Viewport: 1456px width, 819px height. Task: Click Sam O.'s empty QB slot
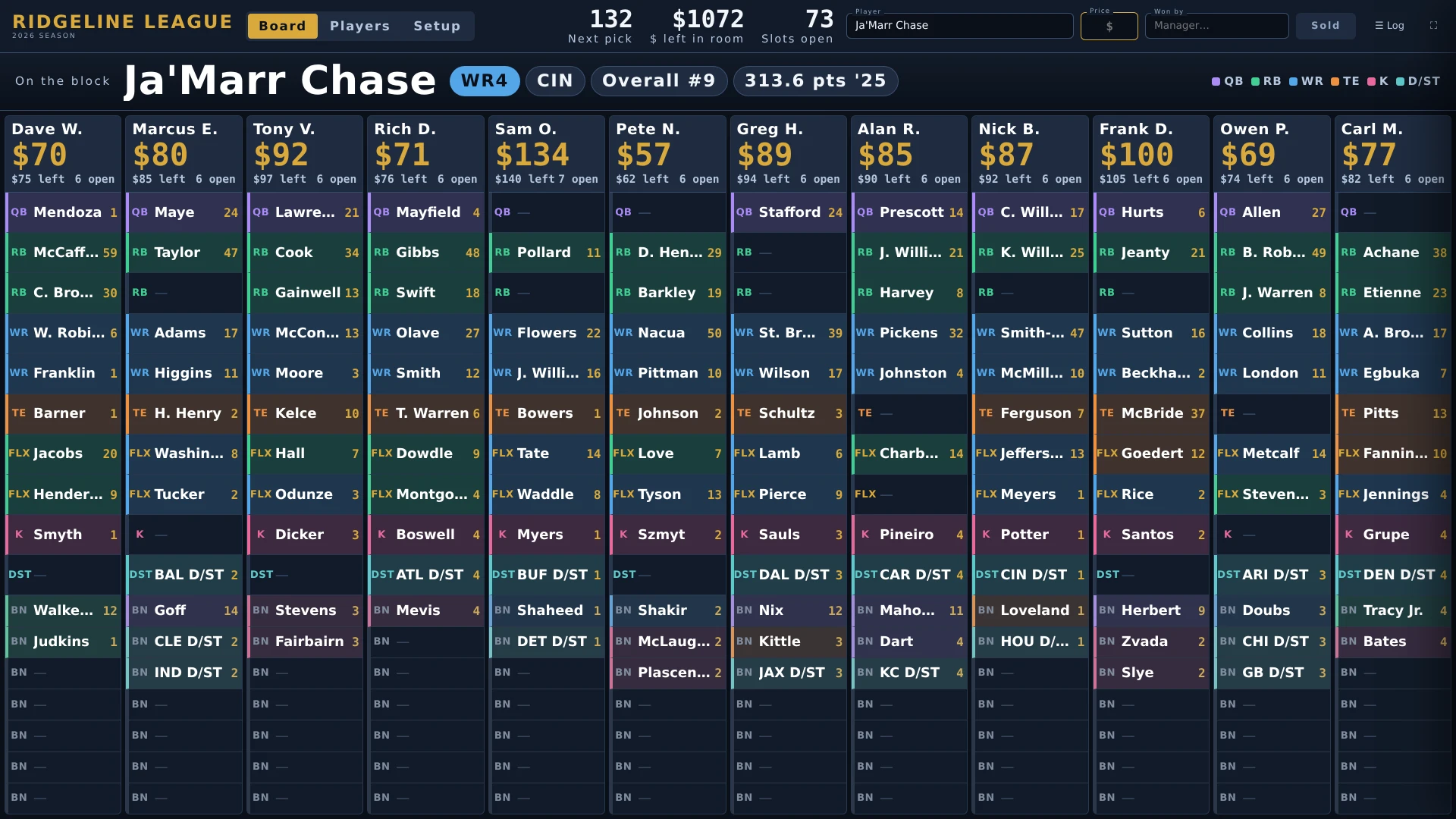tap(547, 212)
